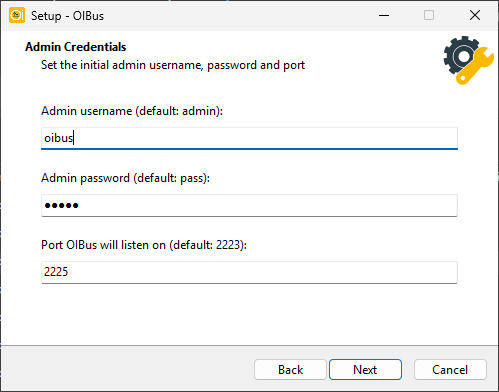499x392 pixels.
Task: Go back to the previous setup step
Action: click(290, 369)
